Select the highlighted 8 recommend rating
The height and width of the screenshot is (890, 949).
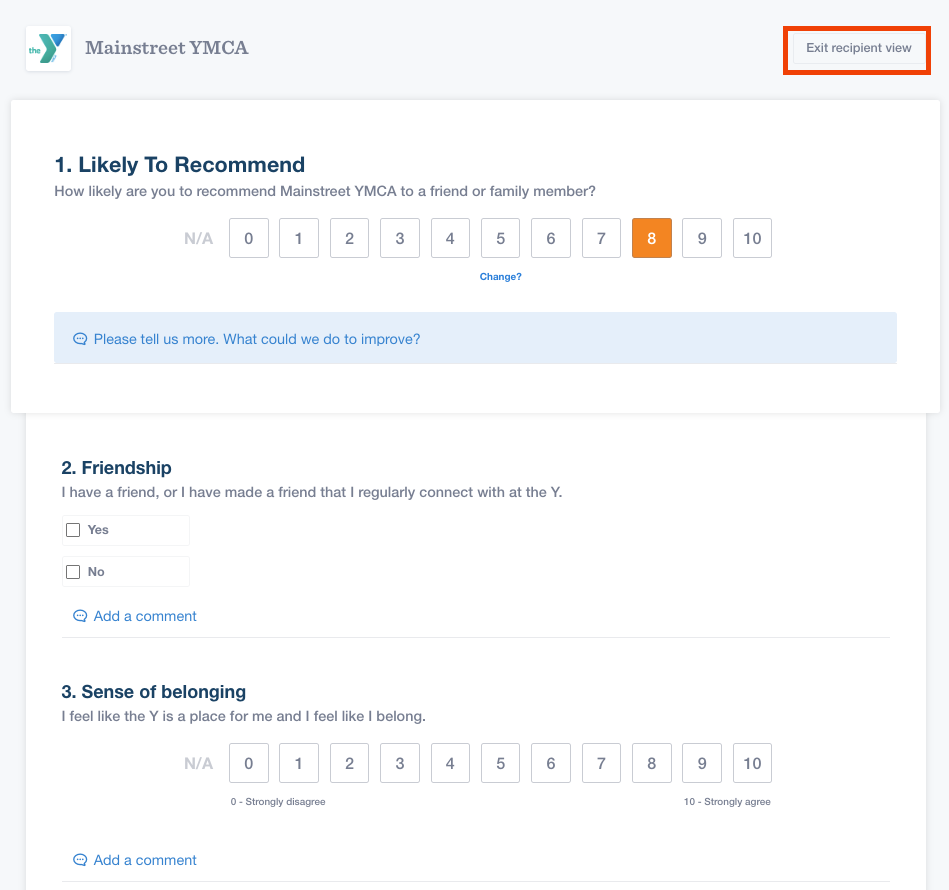click(x=651, y=238)
